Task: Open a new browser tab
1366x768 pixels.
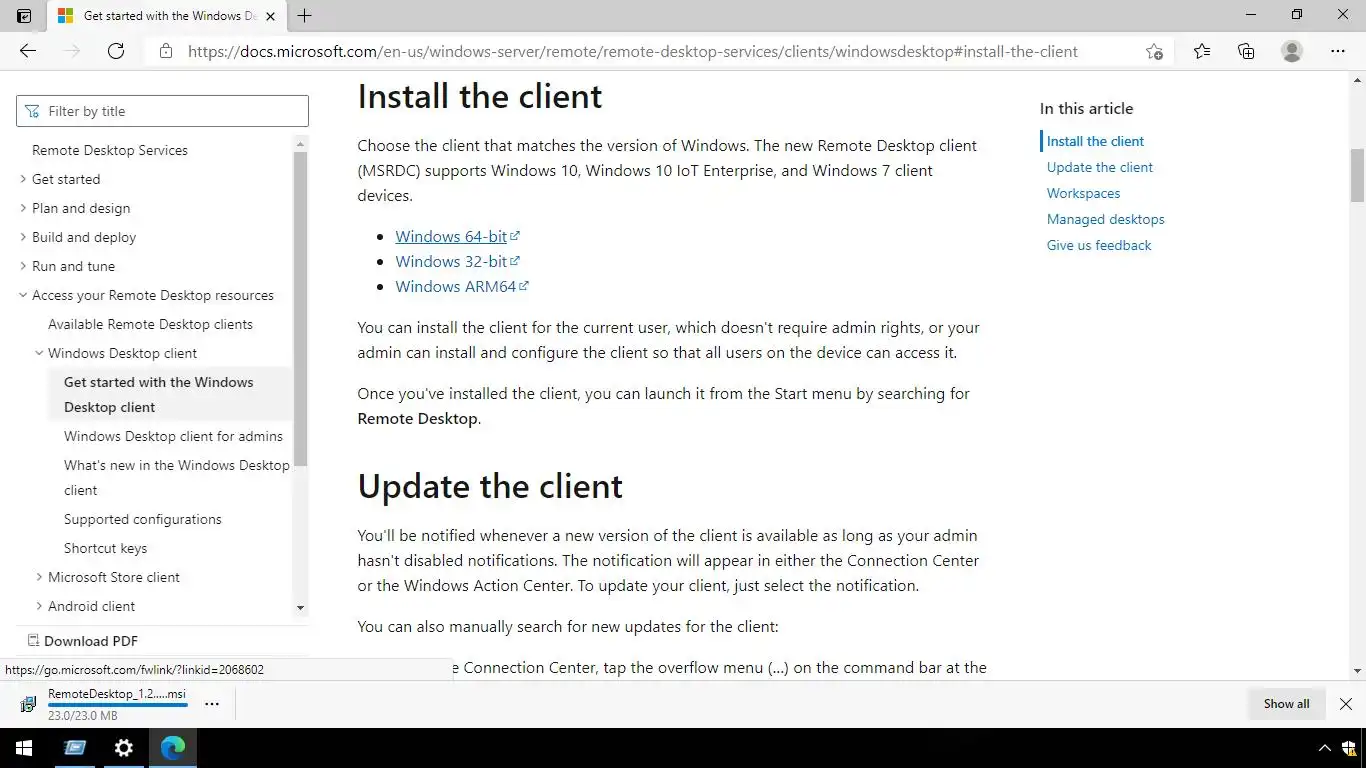Action: (305, 16)
